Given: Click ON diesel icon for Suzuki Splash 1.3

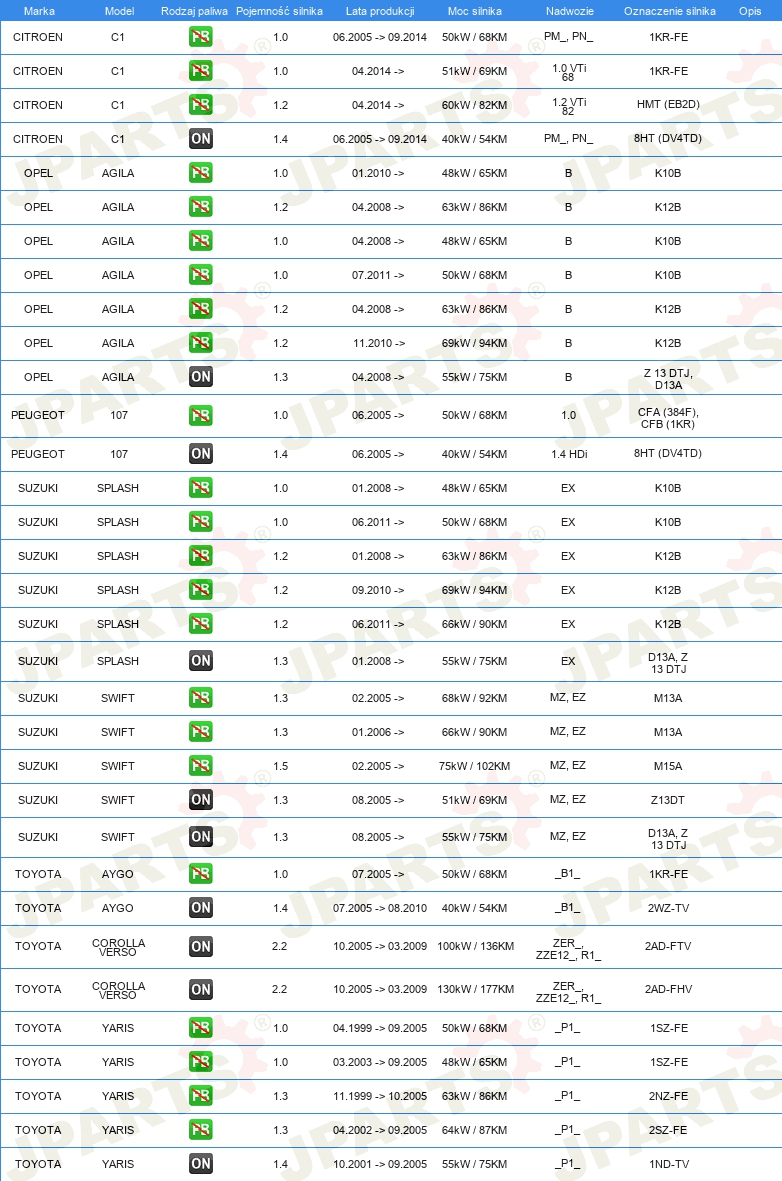Looking at the screenshot, I should pos(200,661).
